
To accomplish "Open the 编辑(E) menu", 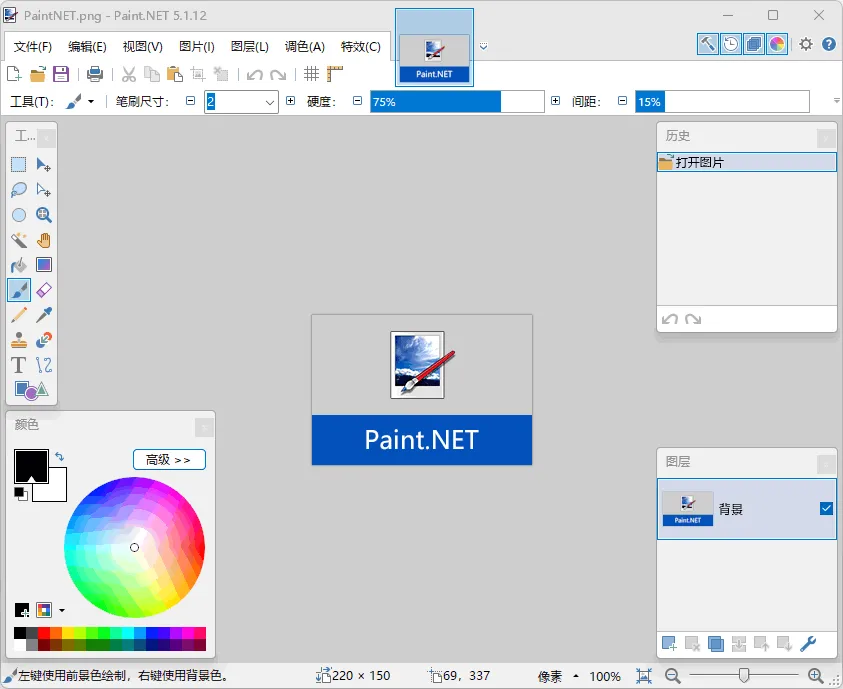I will [x=87, y=47].
